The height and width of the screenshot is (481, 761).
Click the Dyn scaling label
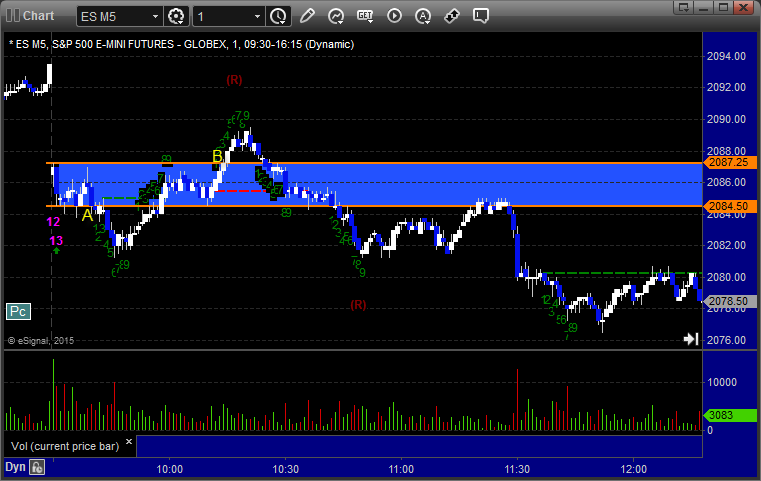(x=15, y=467)
